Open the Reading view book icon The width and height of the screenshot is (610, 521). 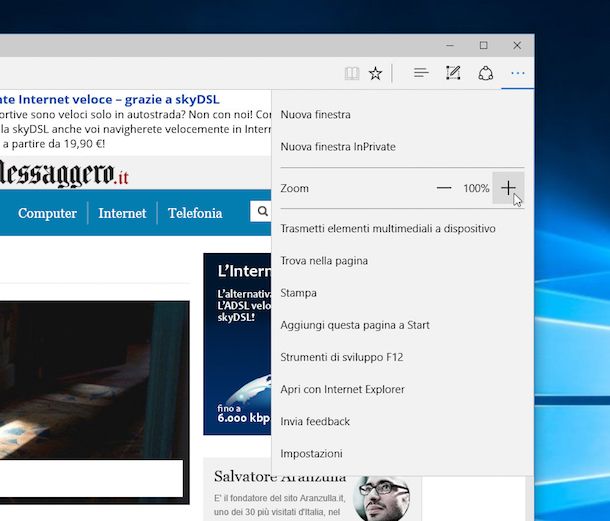point(351,73)
